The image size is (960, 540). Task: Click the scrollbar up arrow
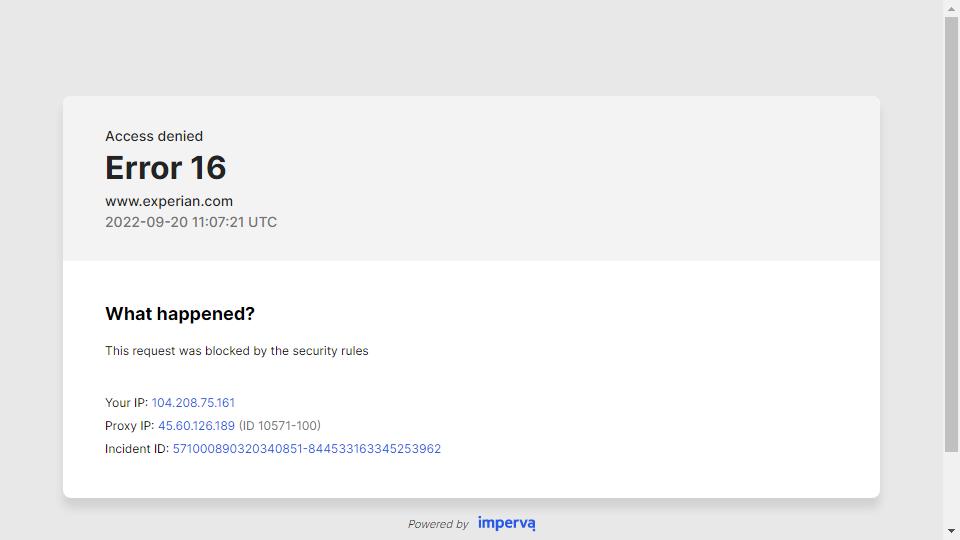coord(951,9)
